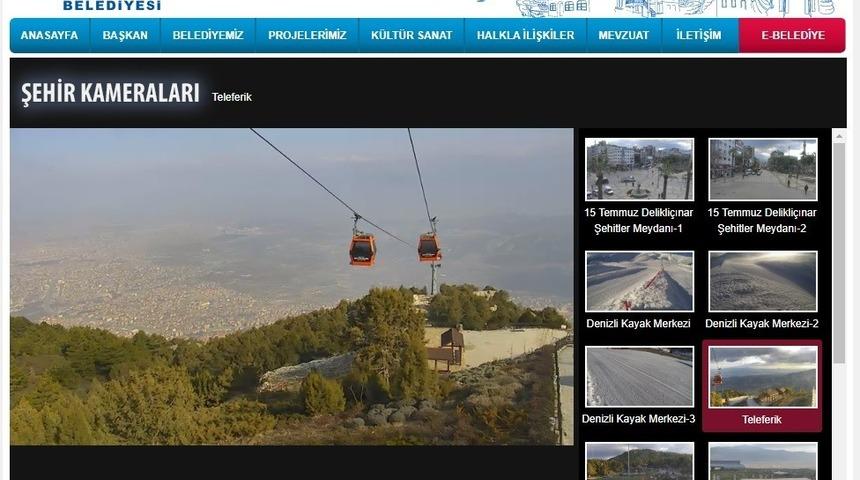Click the 'Şehitler Meydanı-1' caption text
The image size is (860, 480).
[638, 229]
